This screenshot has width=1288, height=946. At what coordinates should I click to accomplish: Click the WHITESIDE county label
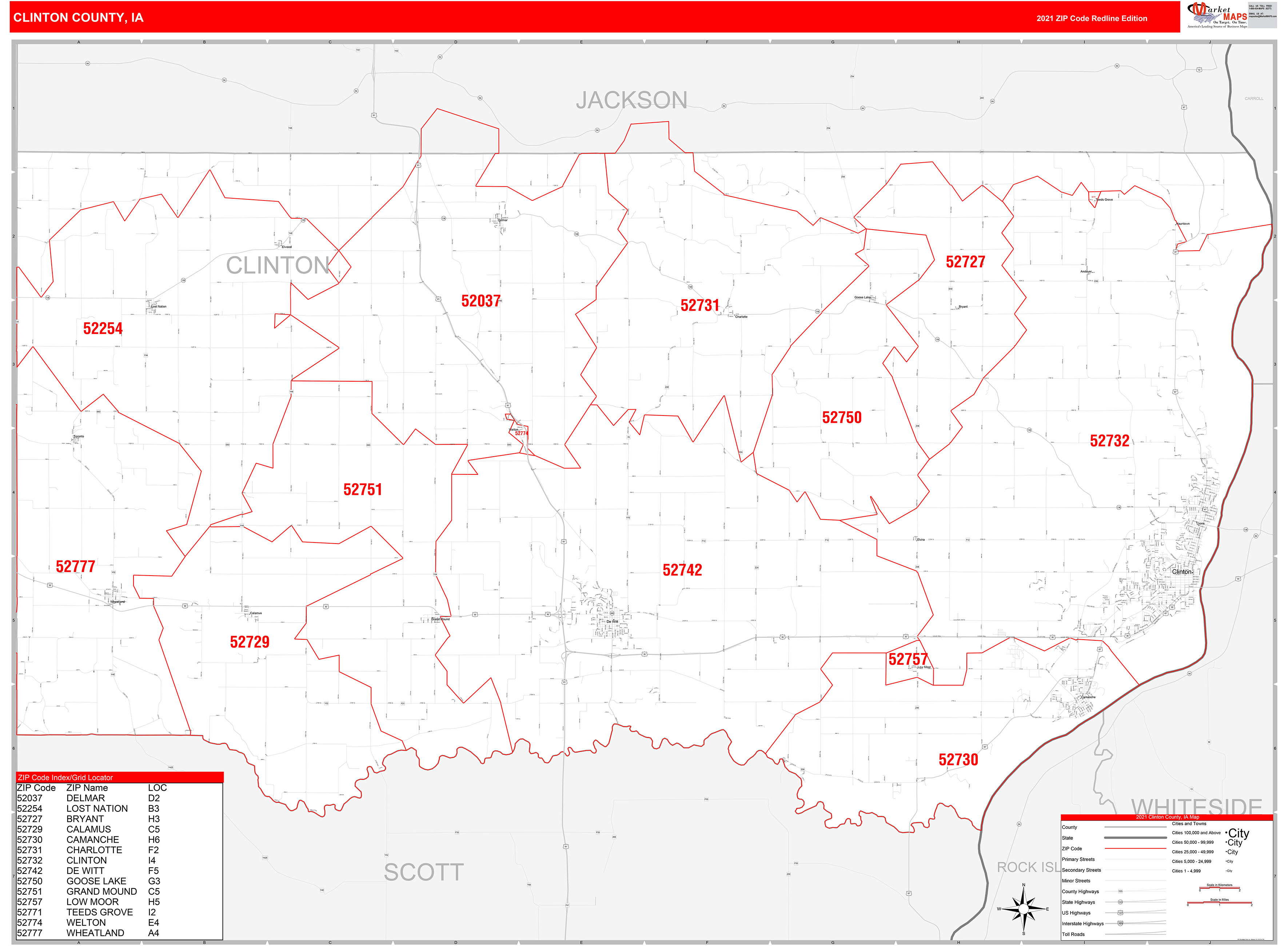coord(1196,806)
